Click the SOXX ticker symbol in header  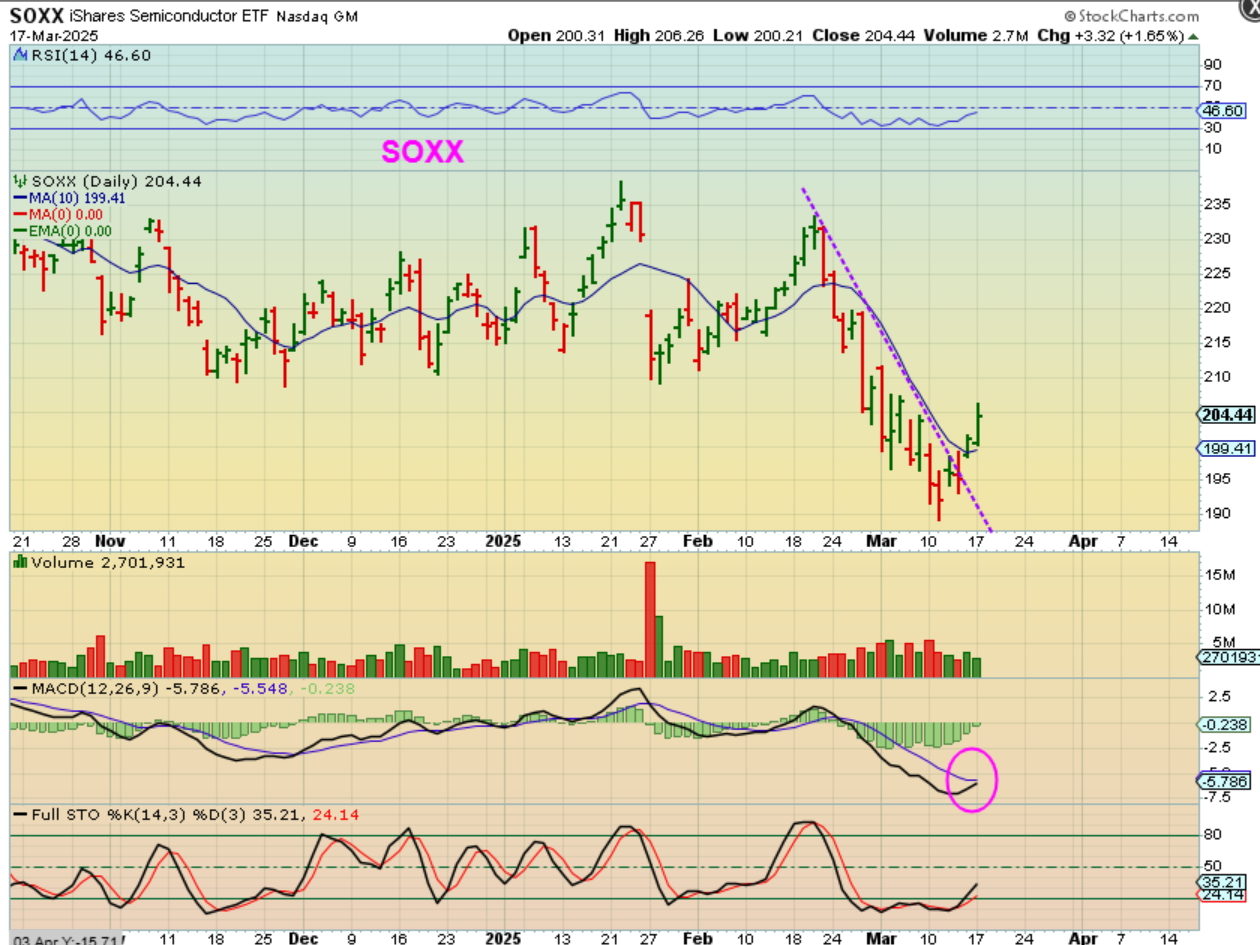(37, 16)
